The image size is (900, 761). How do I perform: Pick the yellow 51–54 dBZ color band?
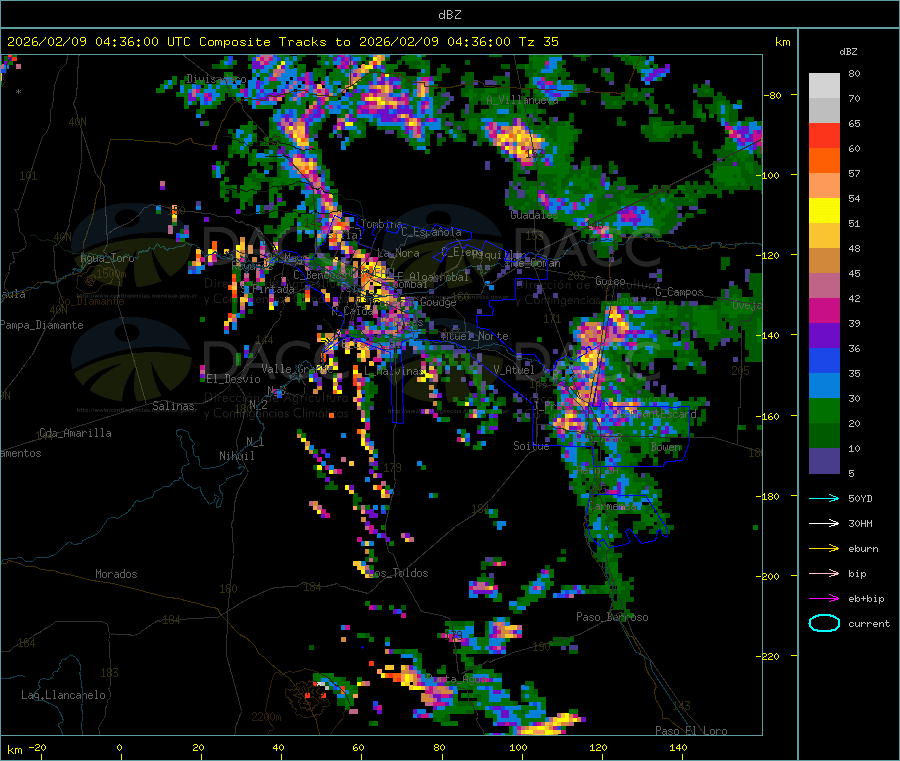tap(824, 211)
